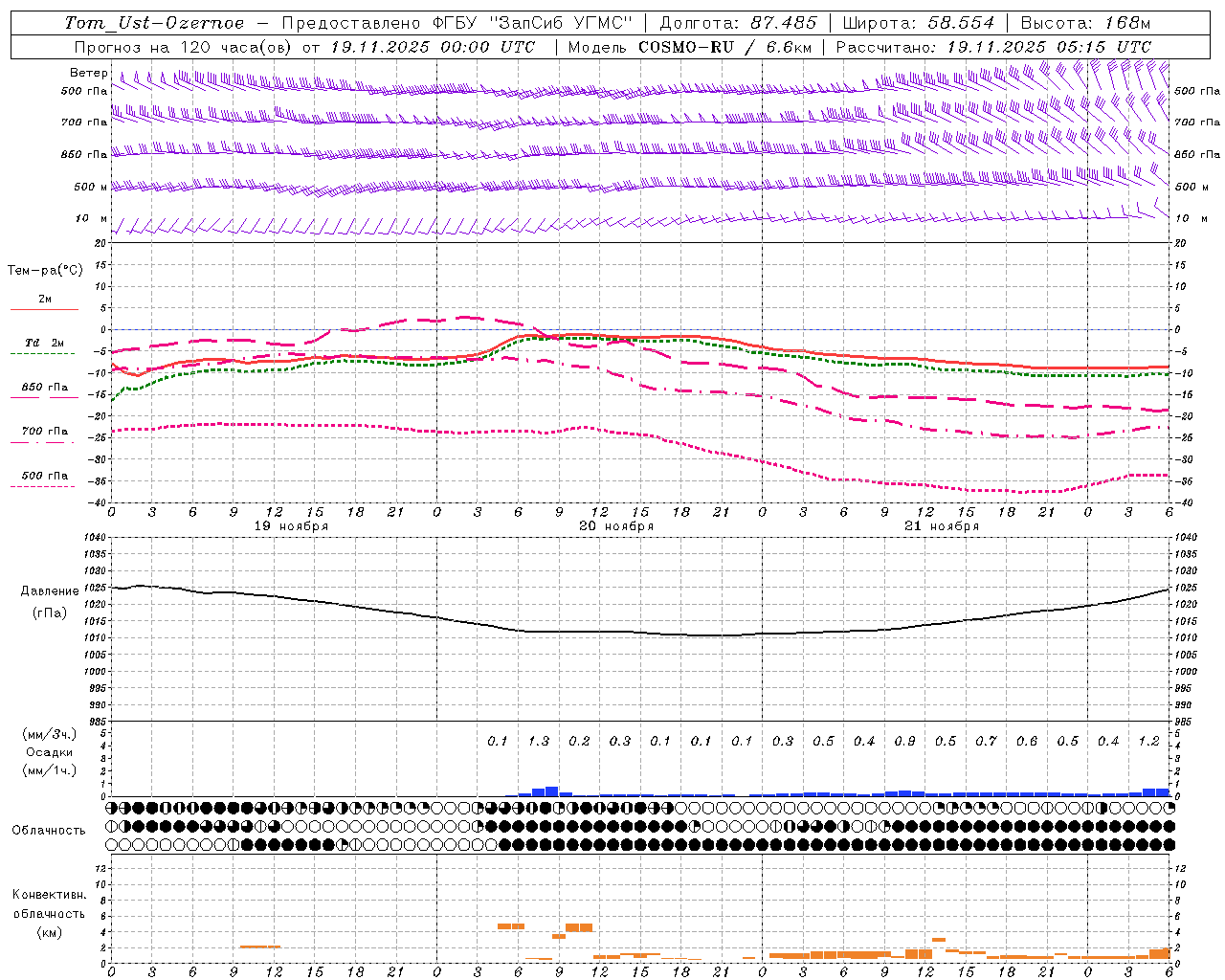Click the Давление pressure panel label

coord(50,591)
